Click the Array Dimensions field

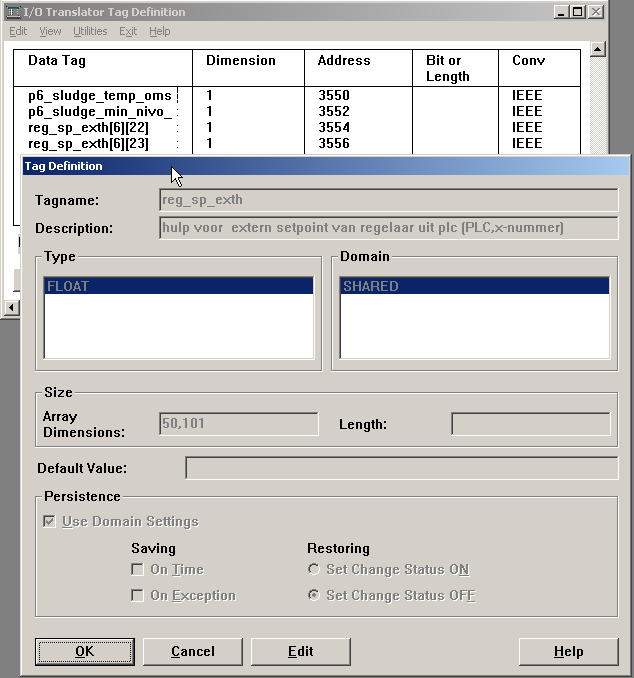pos(238,424)
